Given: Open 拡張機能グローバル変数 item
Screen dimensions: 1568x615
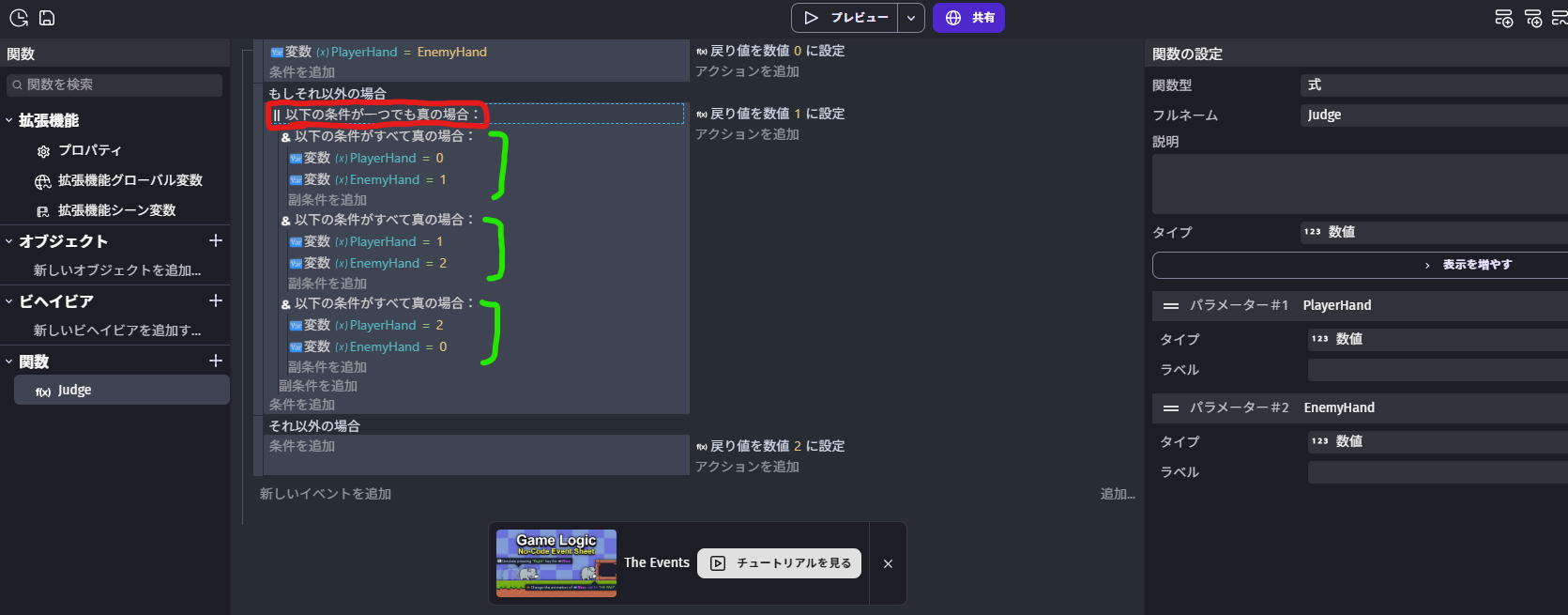Looking at the screenshot, I should 129,180.
